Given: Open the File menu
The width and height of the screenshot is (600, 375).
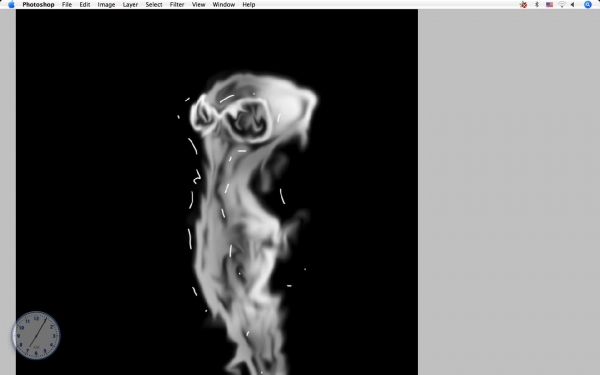Looking at the screenshot, I should tap(67, 5).
